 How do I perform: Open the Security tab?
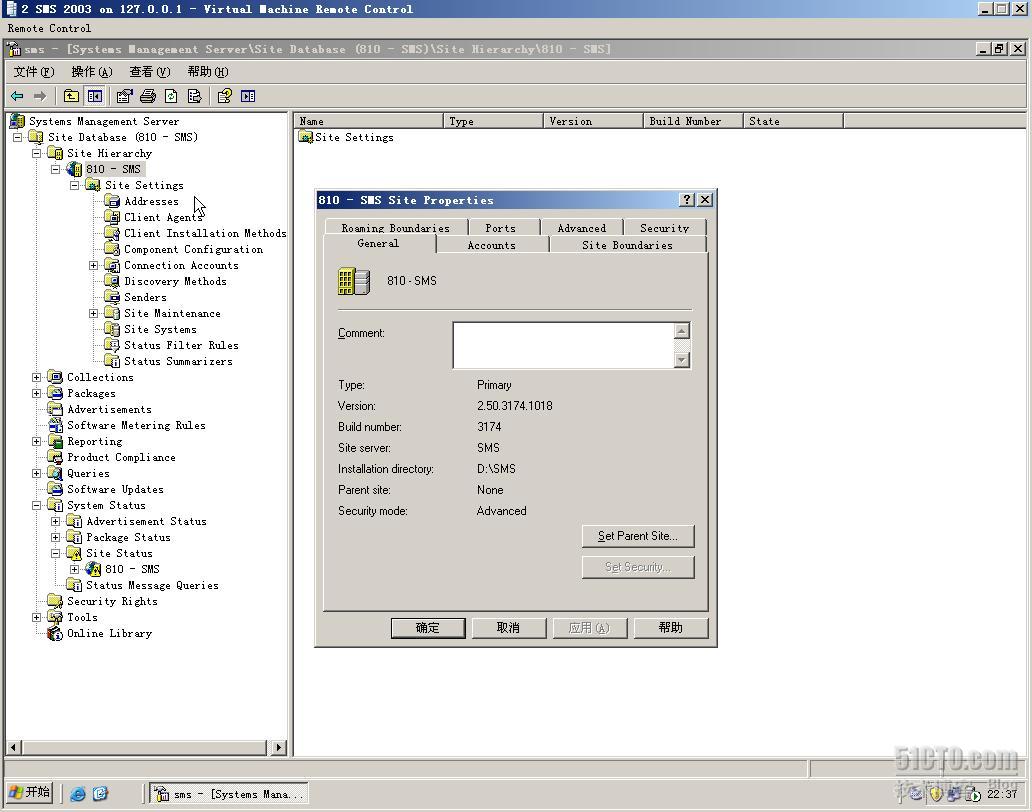pyautogui.click(x=665, y=228)
